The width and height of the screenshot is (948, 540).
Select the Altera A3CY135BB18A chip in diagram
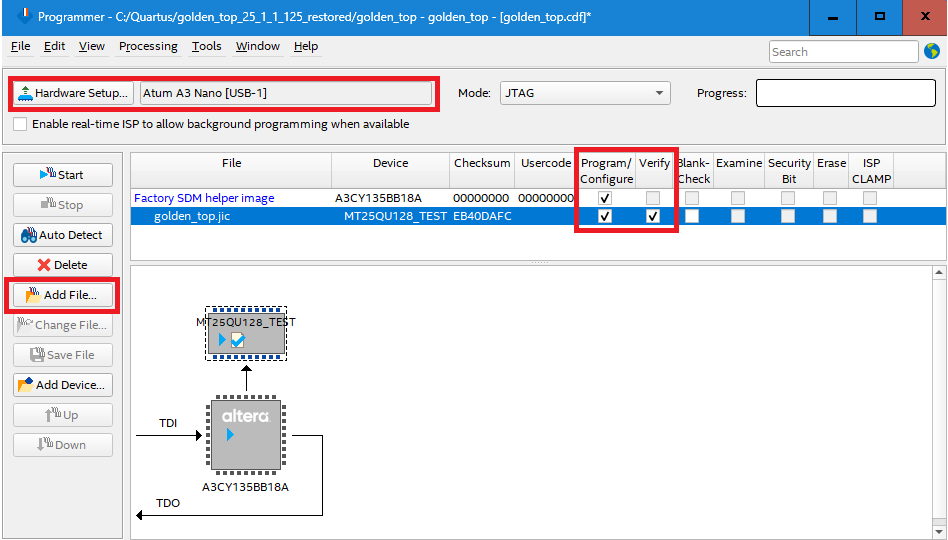[245, 436]
